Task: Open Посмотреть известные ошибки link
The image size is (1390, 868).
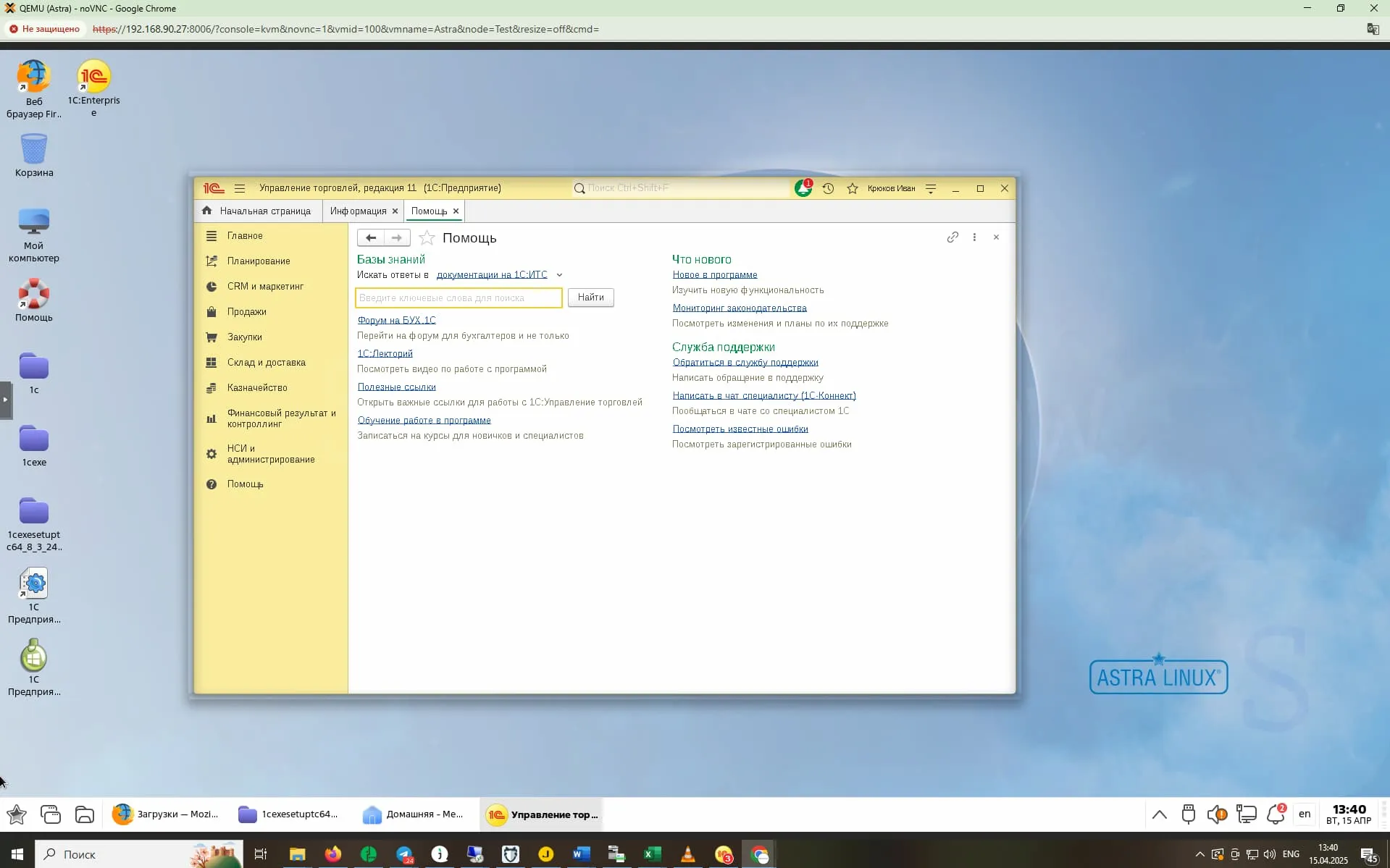Action: pos(740,429)
